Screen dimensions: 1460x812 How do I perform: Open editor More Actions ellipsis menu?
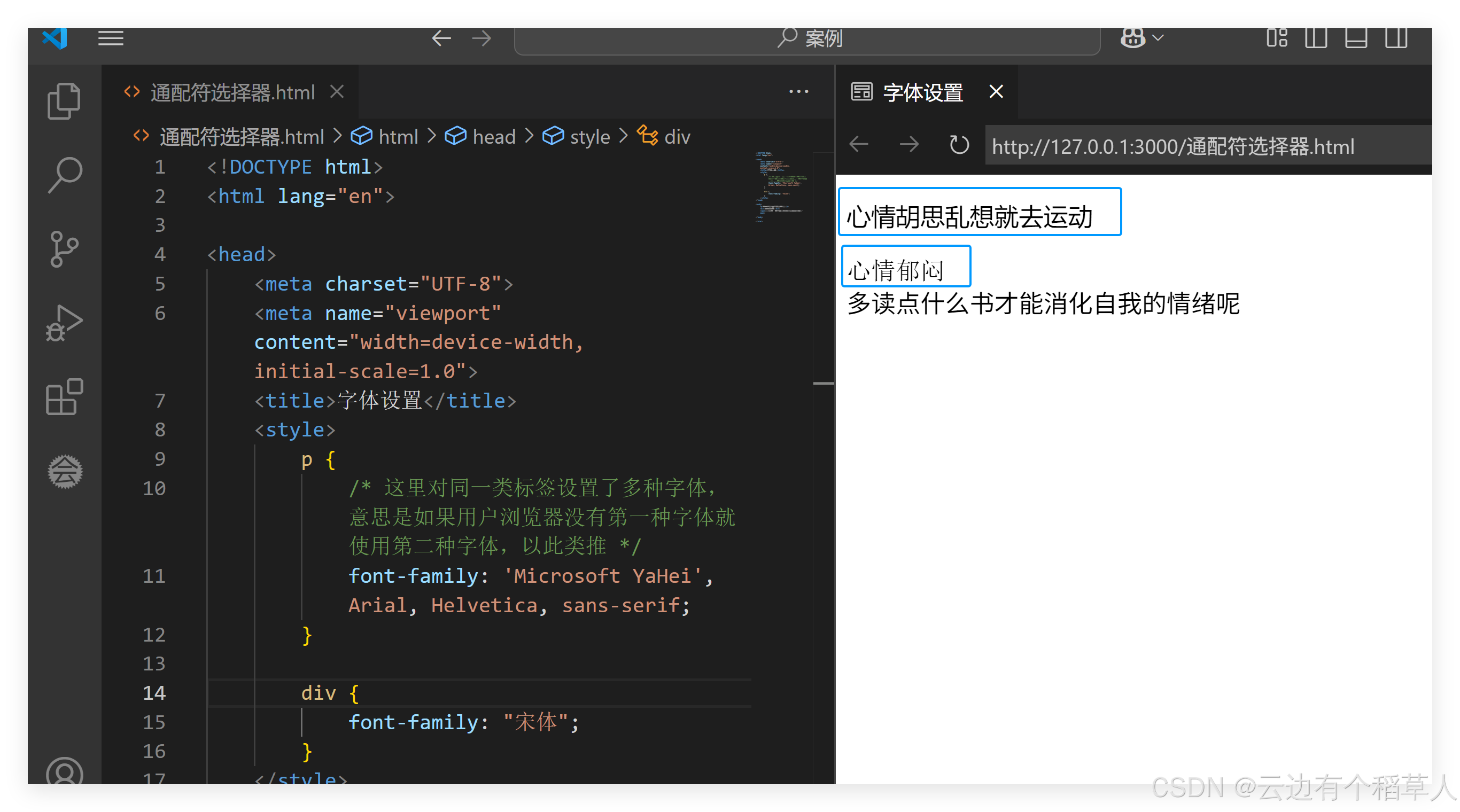798,92
